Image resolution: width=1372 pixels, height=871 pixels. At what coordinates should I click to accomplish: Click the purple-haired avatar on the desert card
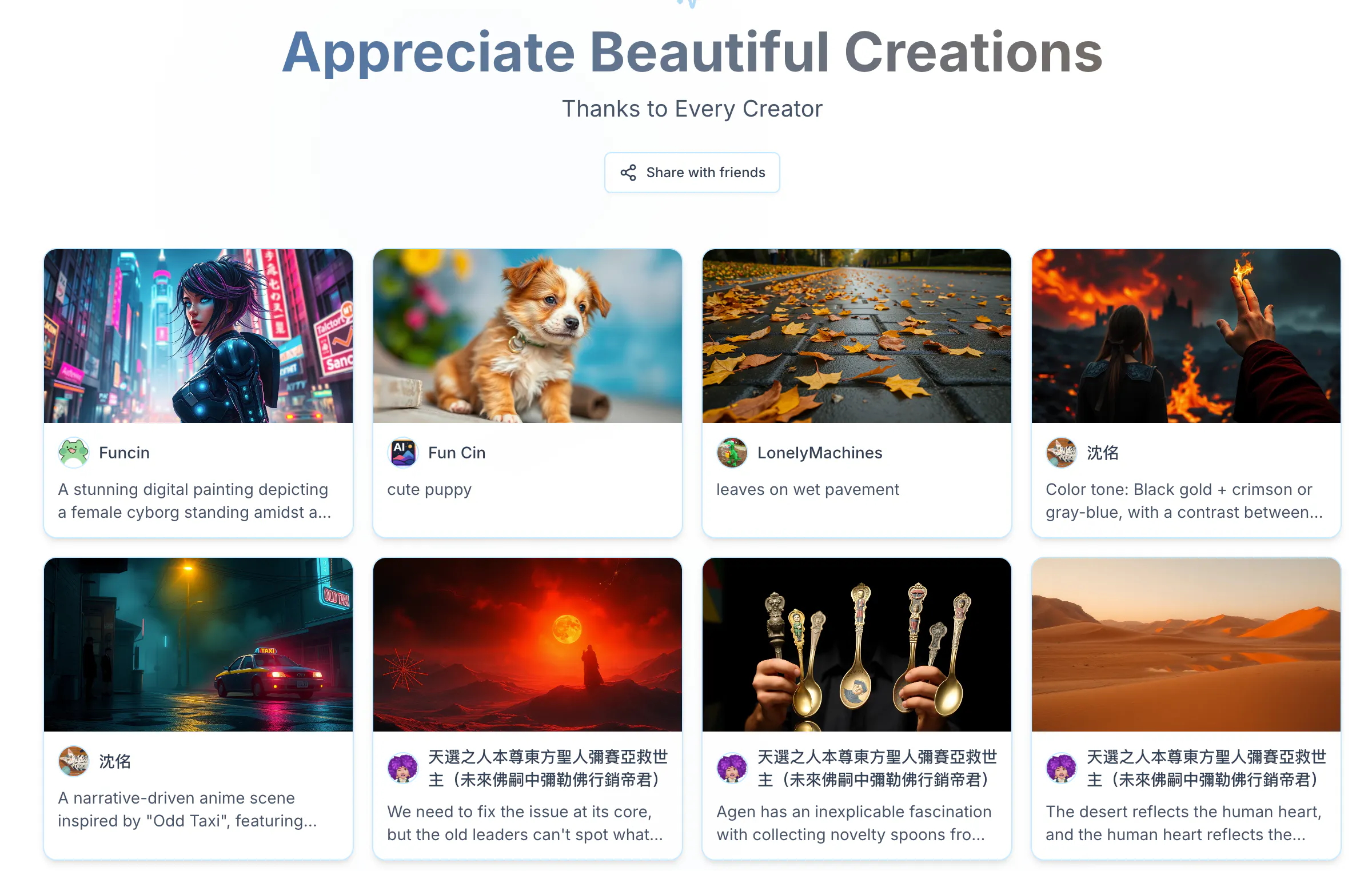1062,768
